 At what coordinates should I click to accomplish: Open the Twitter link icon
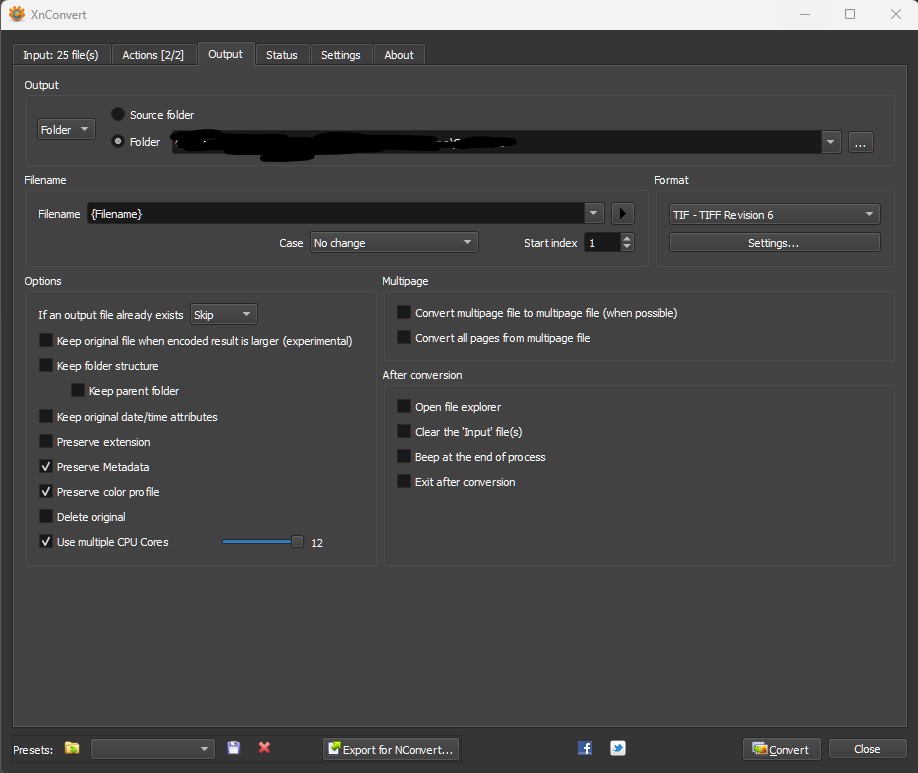click(x=618, y=748)
